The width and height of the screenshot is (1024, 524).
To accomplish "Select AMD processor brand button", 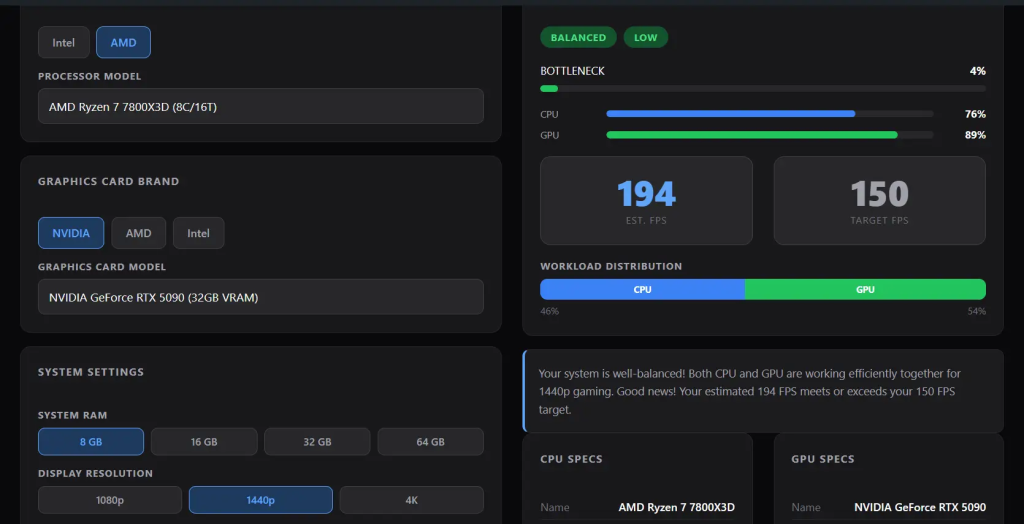I will [x=123, y=42].
